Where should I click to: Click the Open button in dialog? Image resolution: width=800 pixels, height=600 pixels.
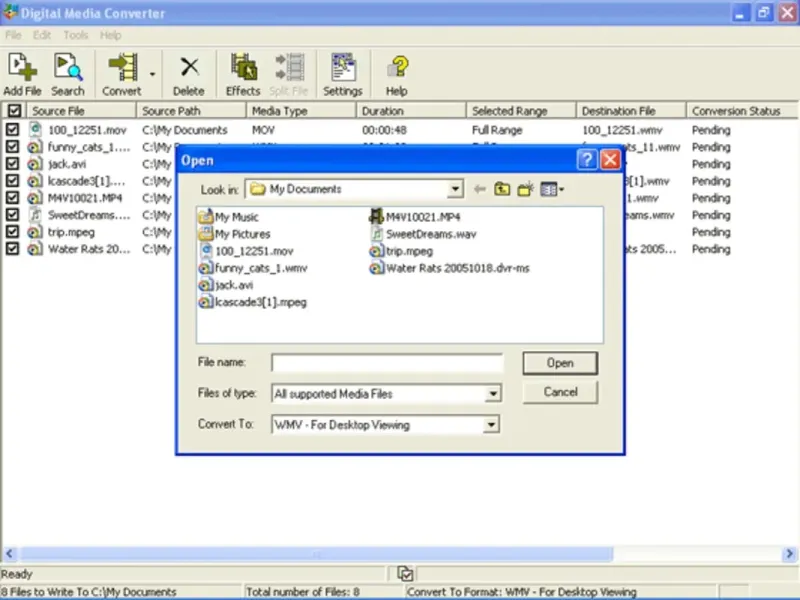[560, 363]
